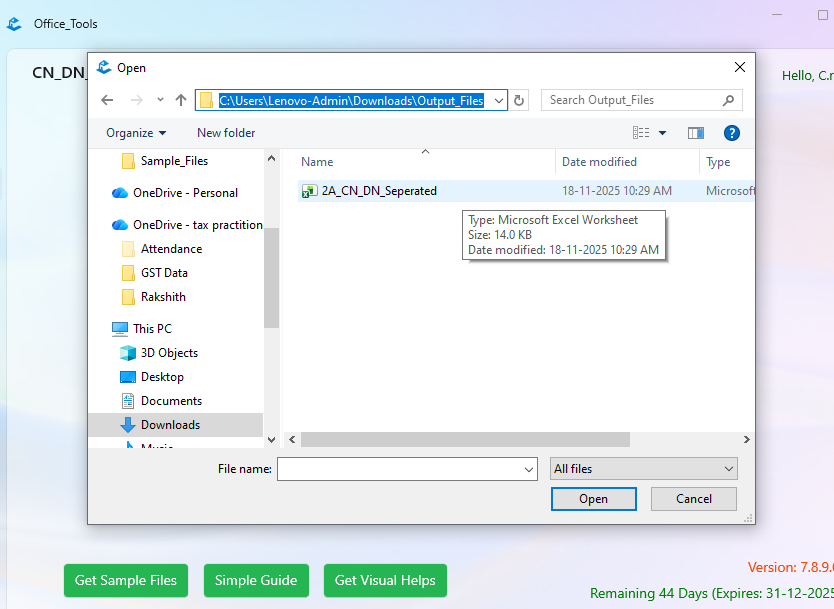Toggle the preview pane icon
This screenshot has width=834, height=609.
coord(696,133)
